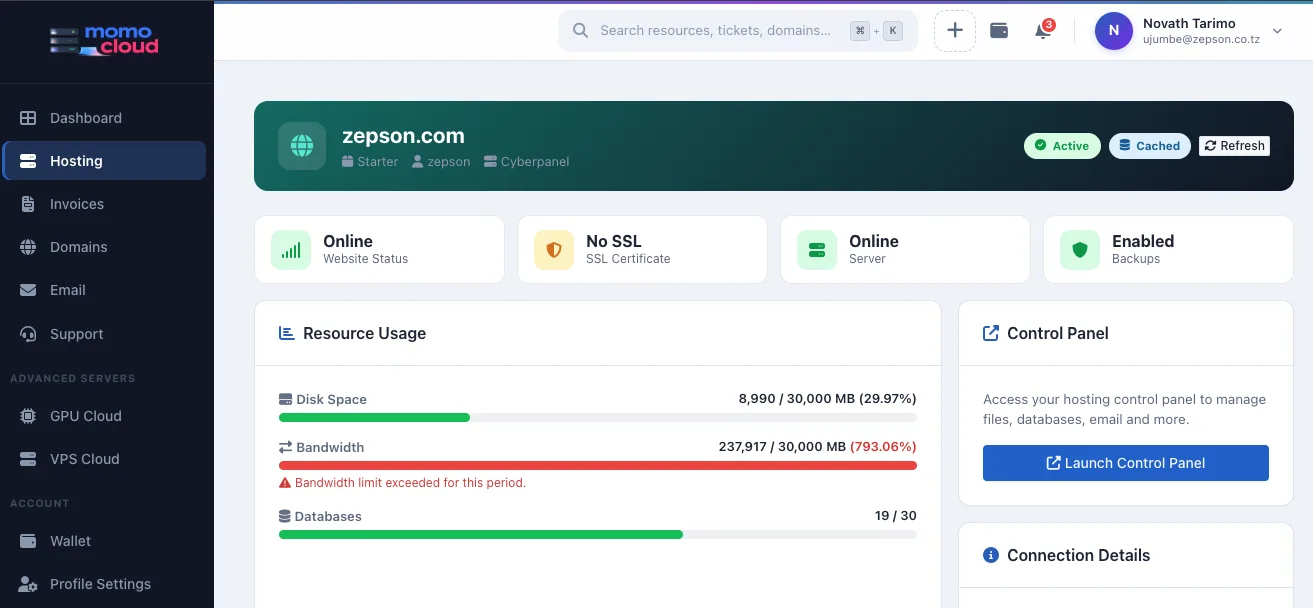Open the VPS Cloud section
This screenshot has width=1313, height=608.
coord(105,459)
